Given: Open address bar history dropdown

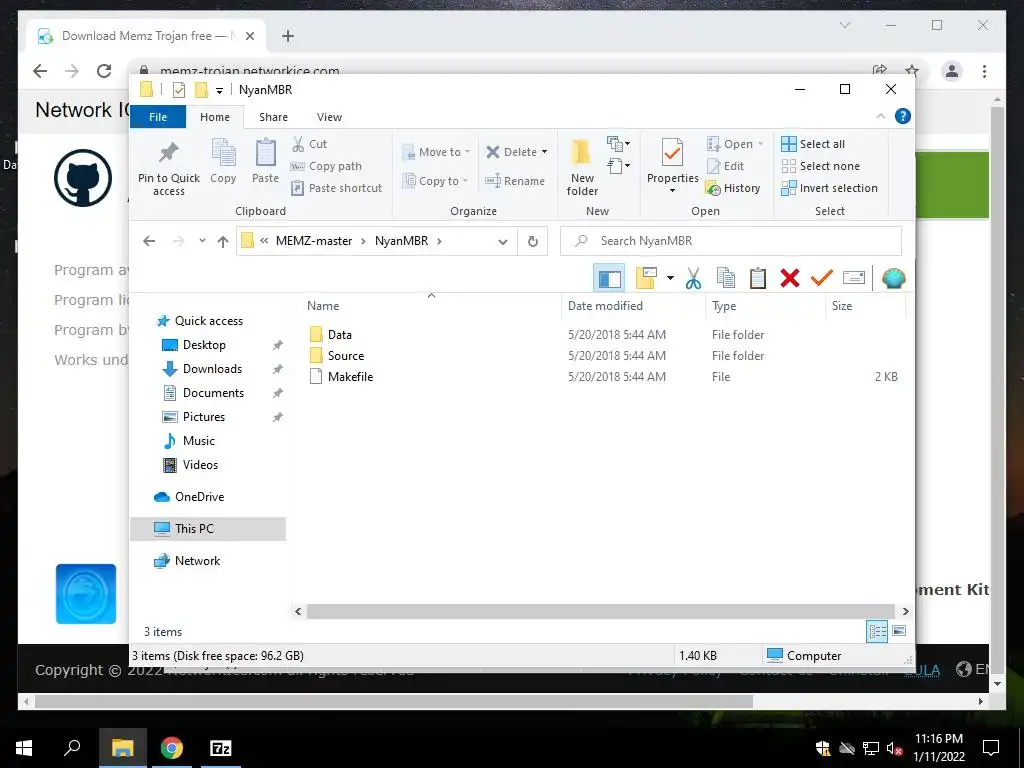Looking at the screenshot, I should 502,241.
